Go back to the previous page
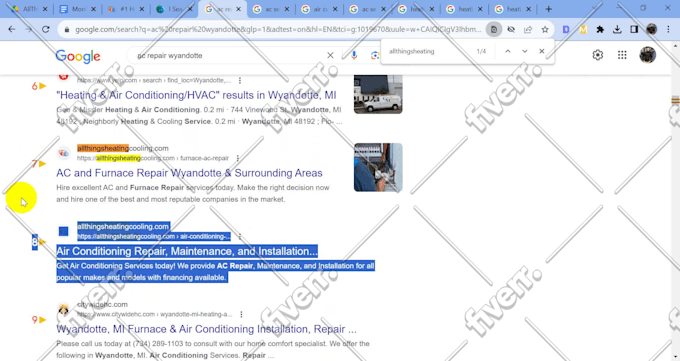The image size is (680, 361). tap(12, 30)
